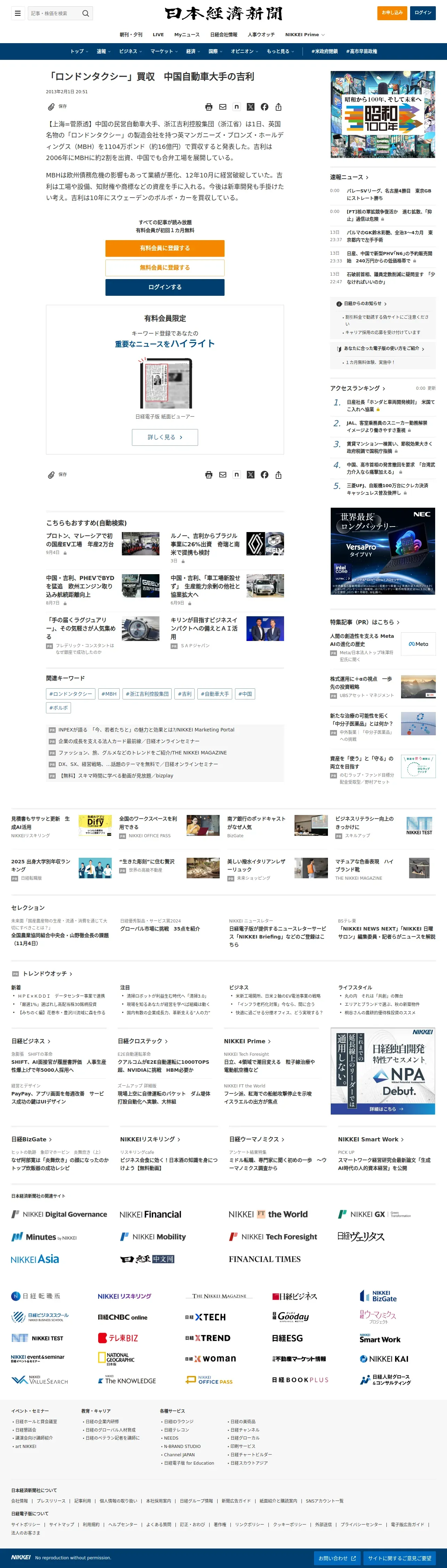The width and height of the screenshot is (447, 1568).
Task: Expand トップ navigation dropdown
Action: click(79, 51)
